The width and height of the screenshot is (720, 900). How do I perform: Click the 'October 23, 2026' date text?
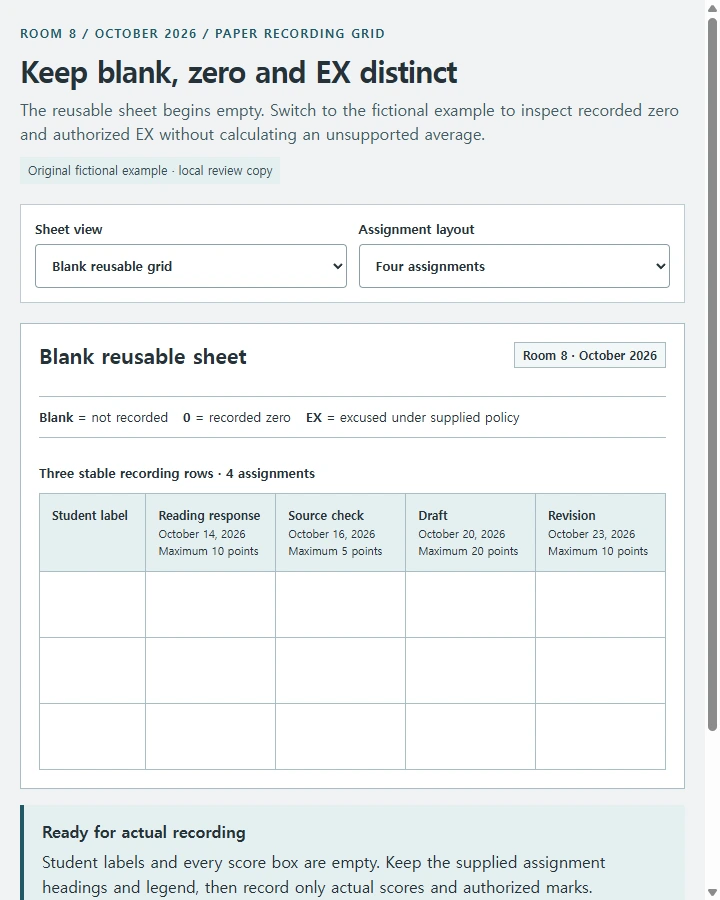coord(591,534)
